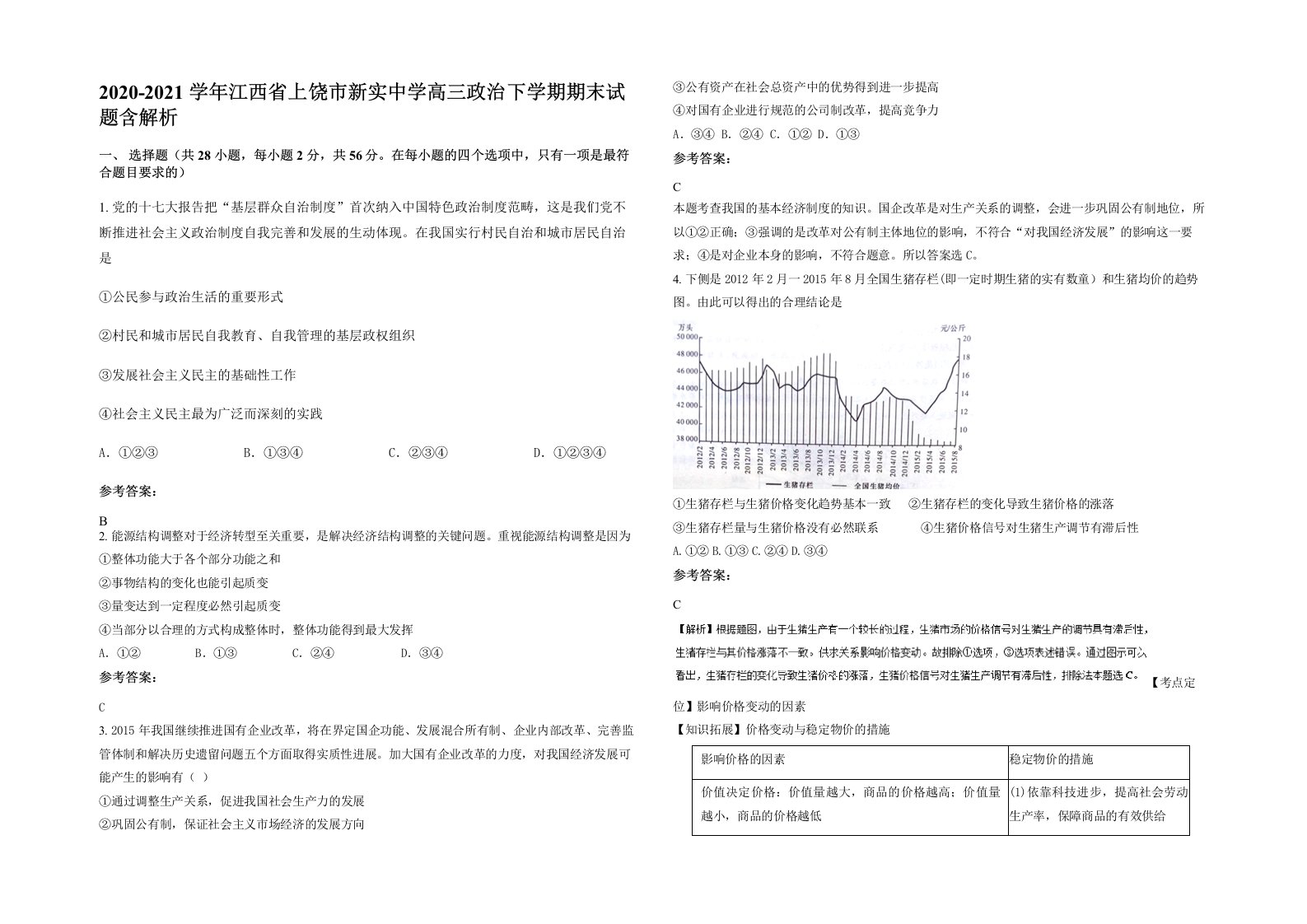
Task: Click question 2 text about 能源结构调整
Action: (365, 536)
